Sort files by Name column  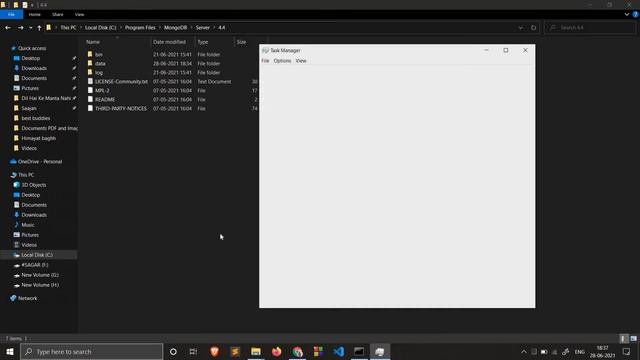pyautogui.click(x=93, y=42)
